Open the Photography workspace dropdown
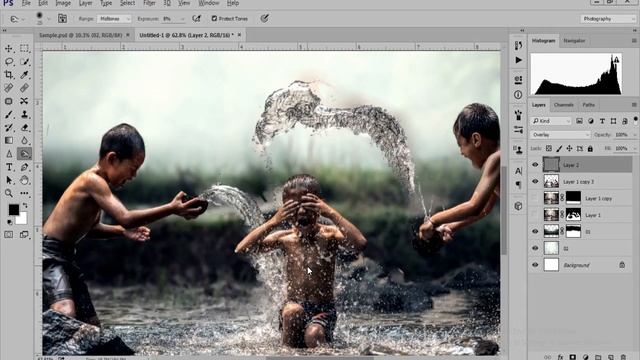The height and width of the screenshot is (360, 640). tap(607, 19)
